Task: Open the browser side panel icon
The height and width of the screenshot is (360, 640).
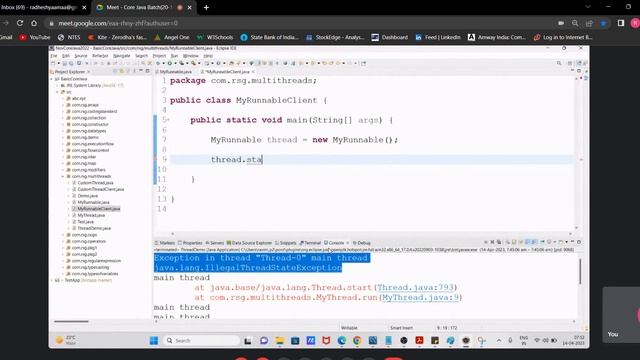Action: (621, 23)
